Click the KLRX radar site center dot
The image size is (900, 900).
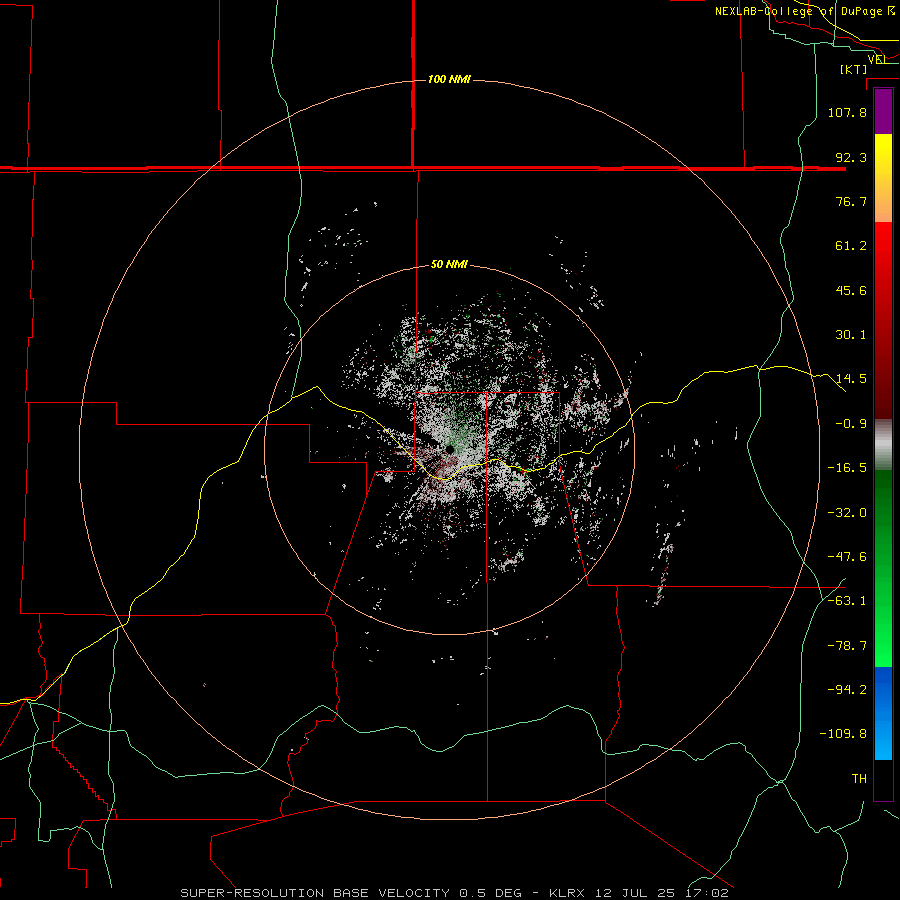(x=450, y=449)
